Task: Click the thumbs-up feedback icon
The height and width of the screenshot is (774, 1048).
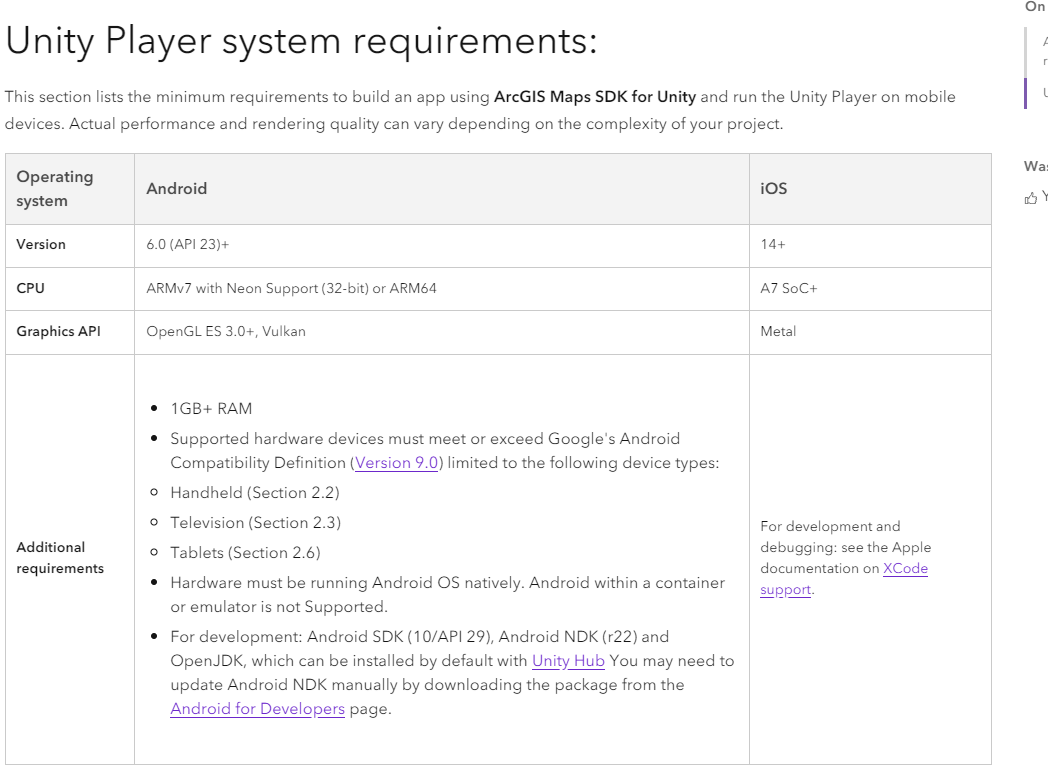Action: 1031,198
